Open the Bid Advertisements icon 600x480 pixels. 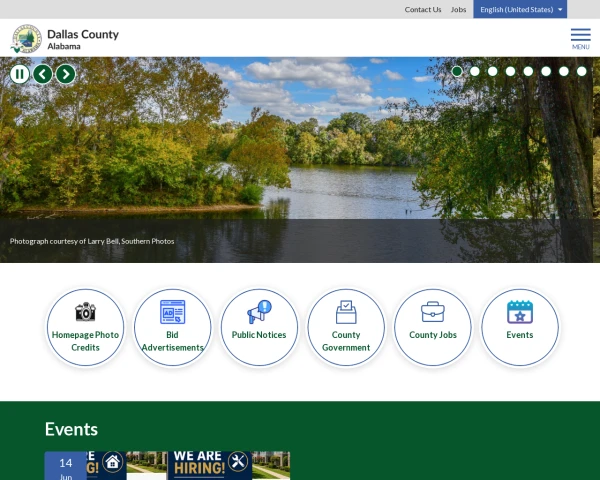[x=172, y=312]
